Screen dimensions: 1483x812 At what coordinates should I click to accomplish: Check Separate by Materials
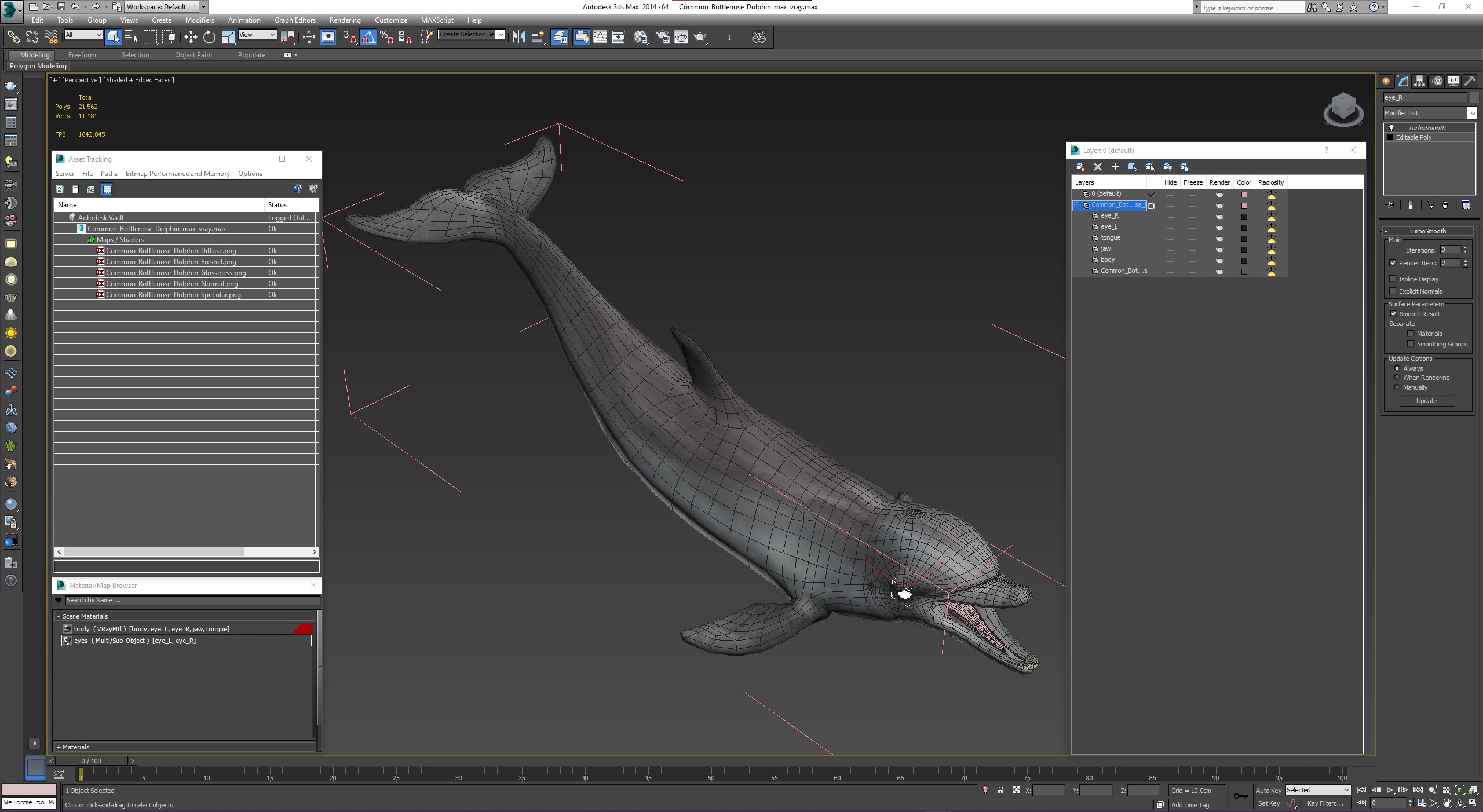click(x=1411, y=334)
